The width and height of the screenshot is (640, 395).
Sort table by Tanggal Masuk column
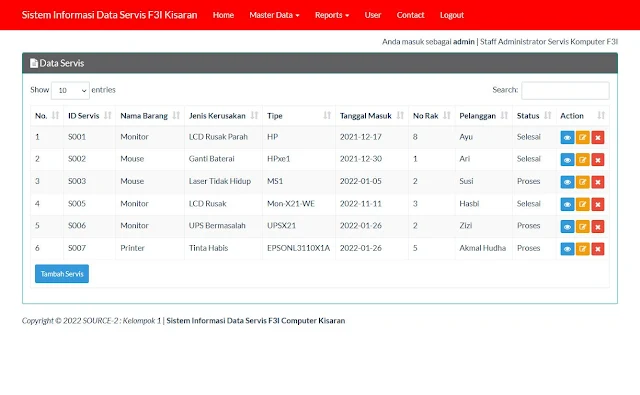point(372,116)
